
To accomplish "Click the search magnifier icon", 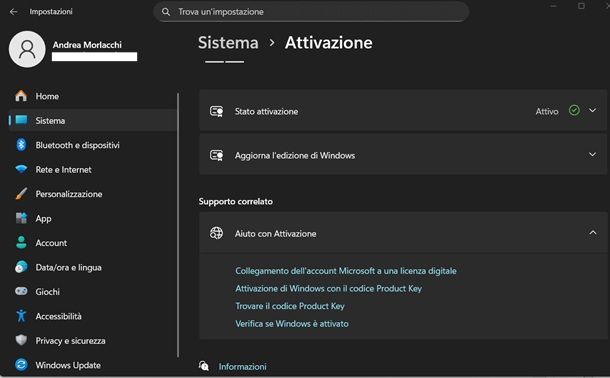I will click(166, 12).
